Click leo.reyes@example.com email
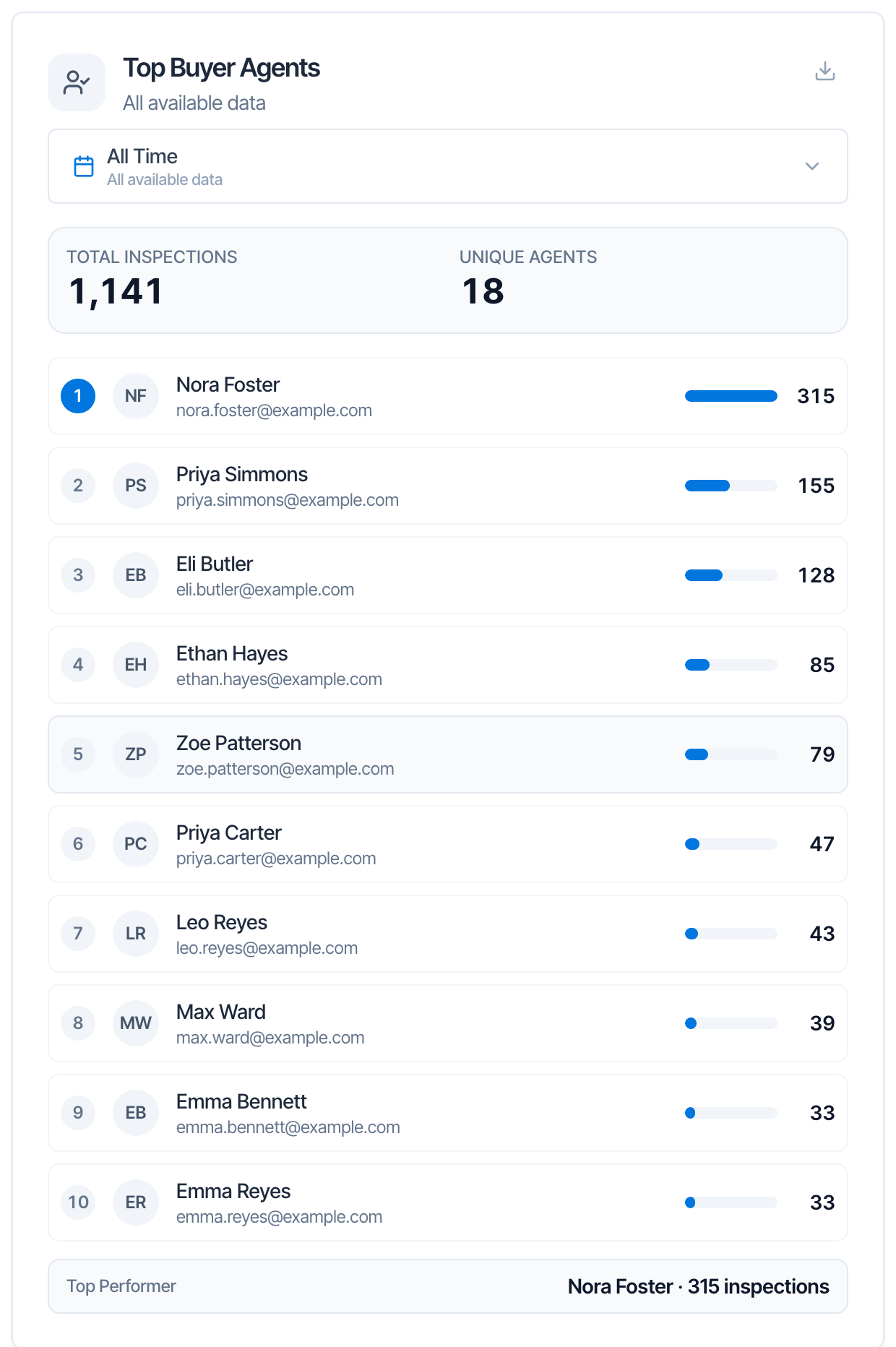The width and height of the screenshot is (896, 1347). [267, 948]
